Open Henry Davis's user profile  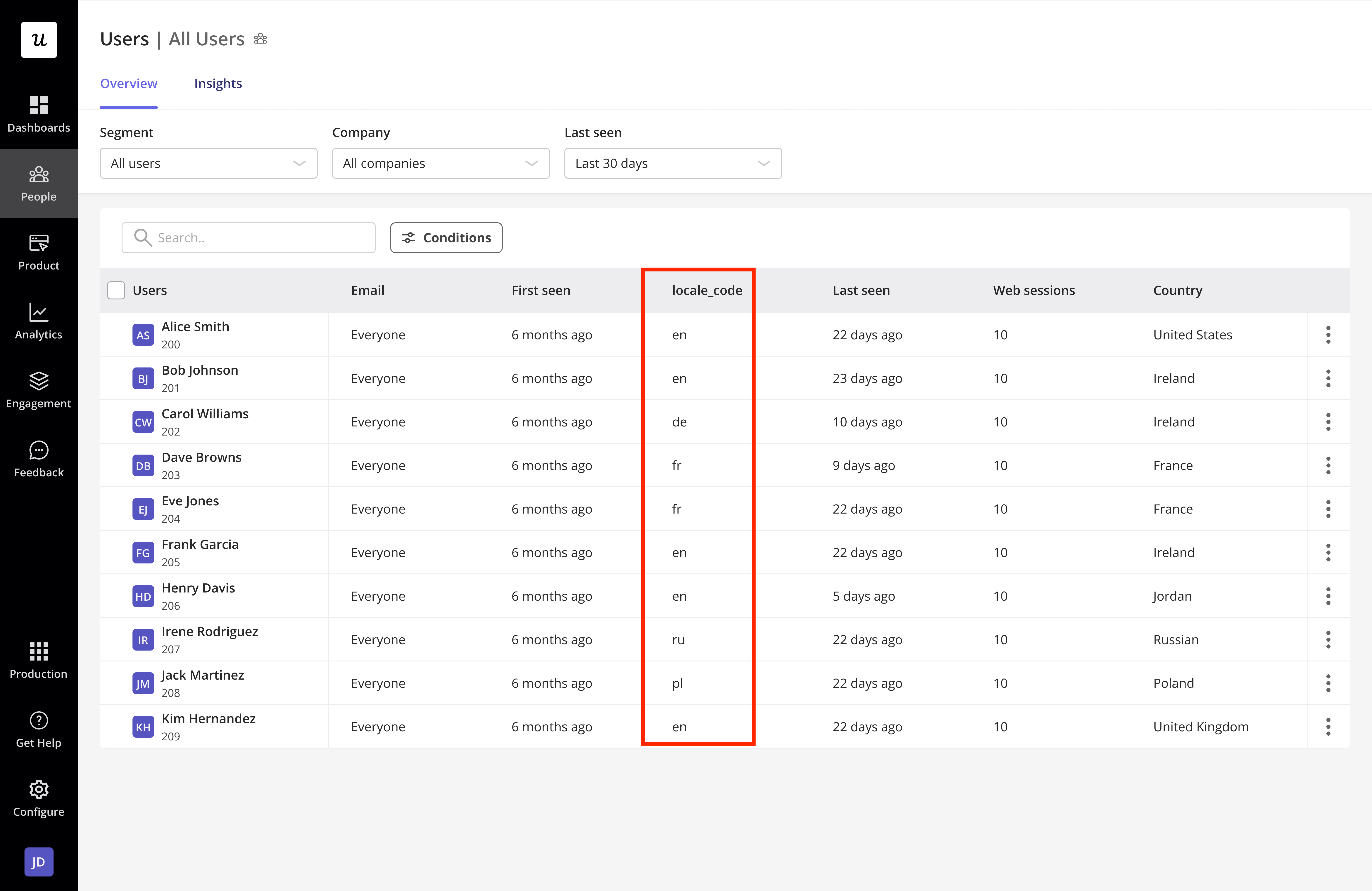coord(198,588)
